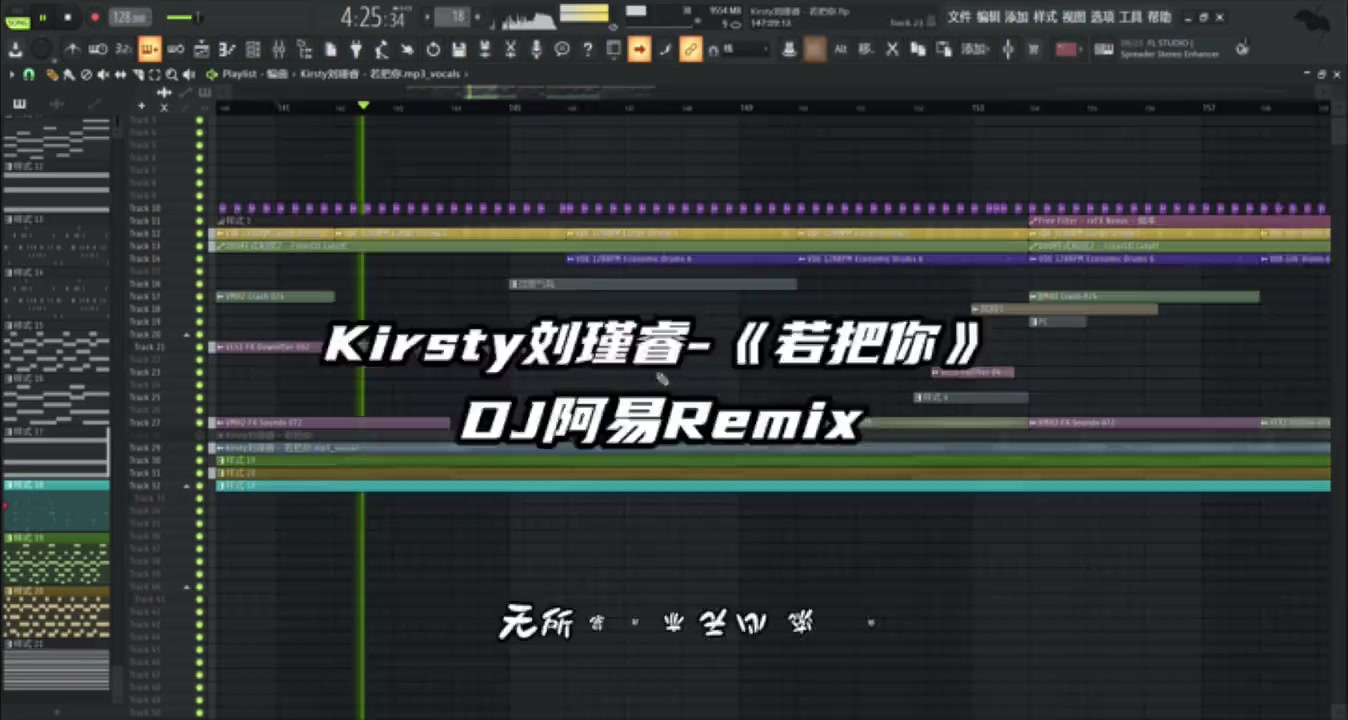Open the 编辑 menu
Screen dimensions: 1348x720
pyautogui.click(x=988, y=17)
